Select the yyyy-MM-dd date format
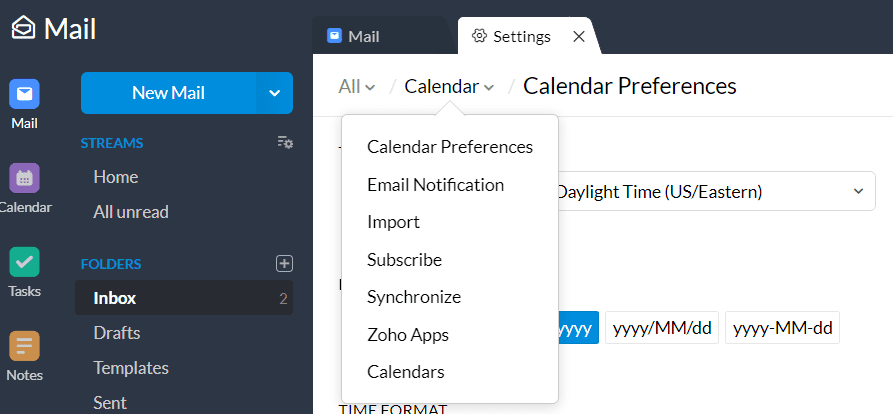The image size is (893, 414). point(782,327)
